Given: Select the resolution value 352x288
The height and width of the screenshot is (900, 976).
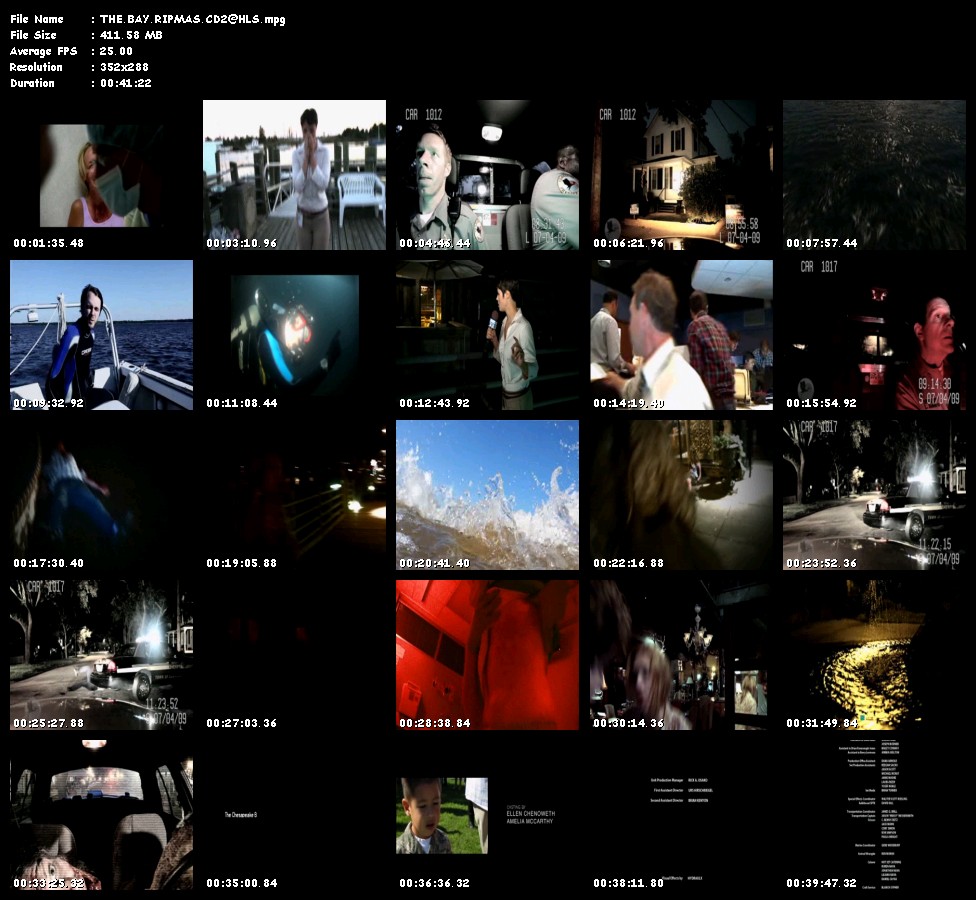Looking at the screenshot, I should 124,67.
